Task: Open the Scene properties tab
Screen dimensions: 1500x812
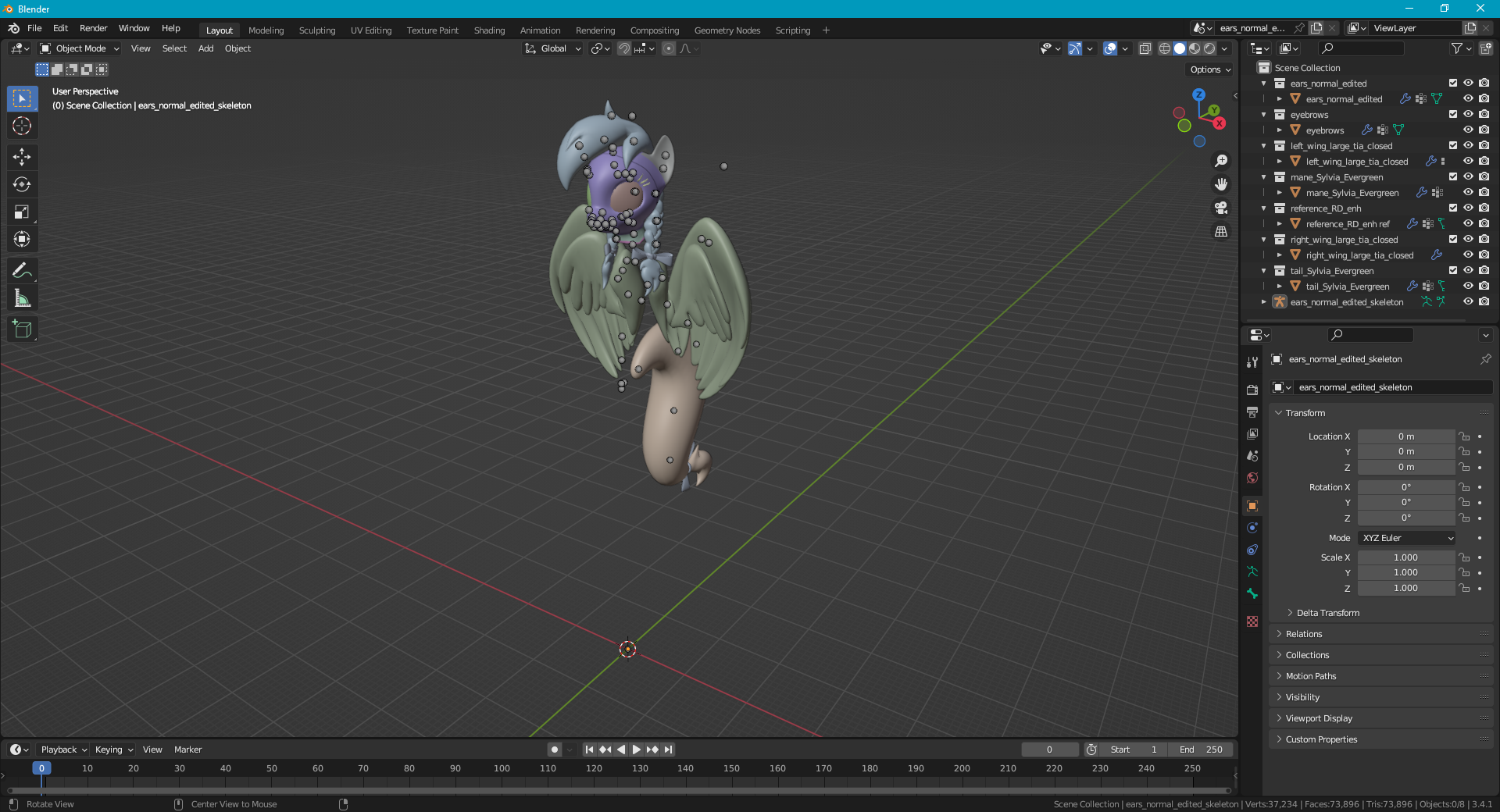Action: [1252, 455]
